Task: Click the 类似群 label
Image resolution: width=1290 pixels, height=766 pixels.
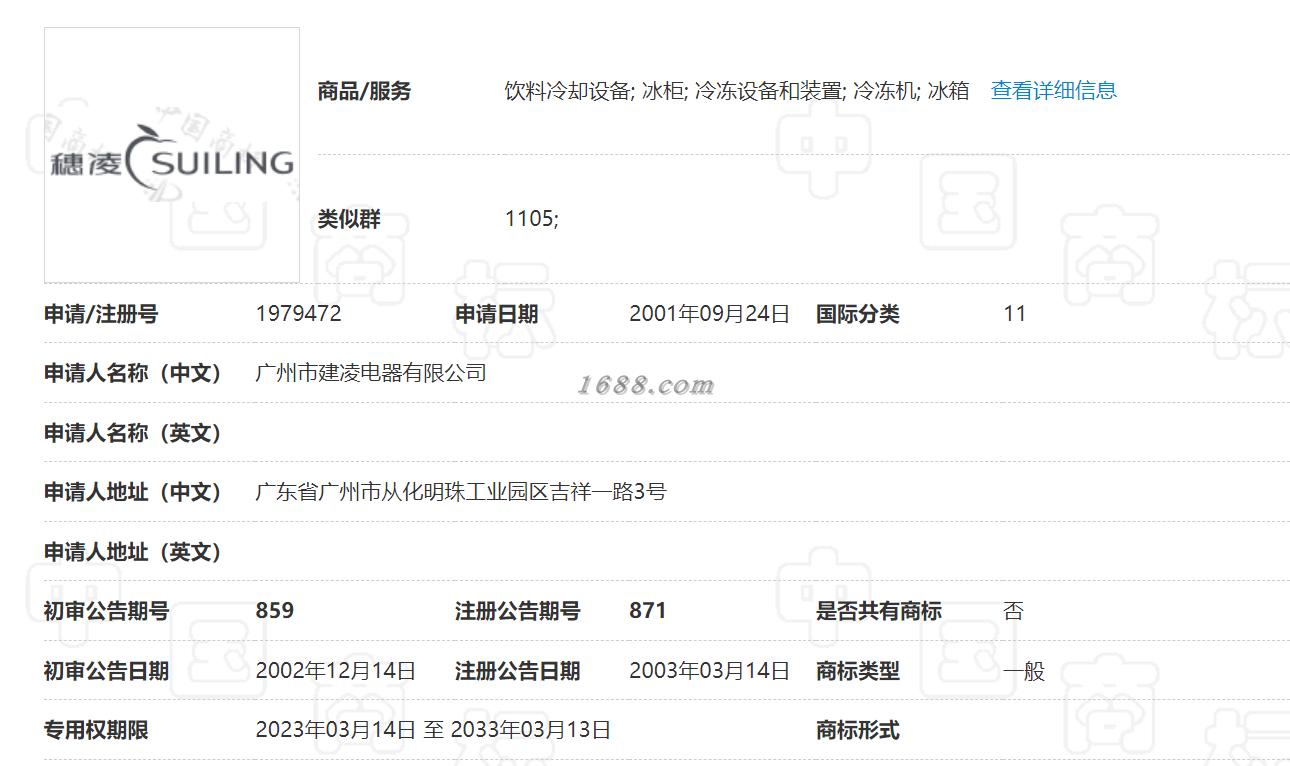Action: tap(349, 219)
